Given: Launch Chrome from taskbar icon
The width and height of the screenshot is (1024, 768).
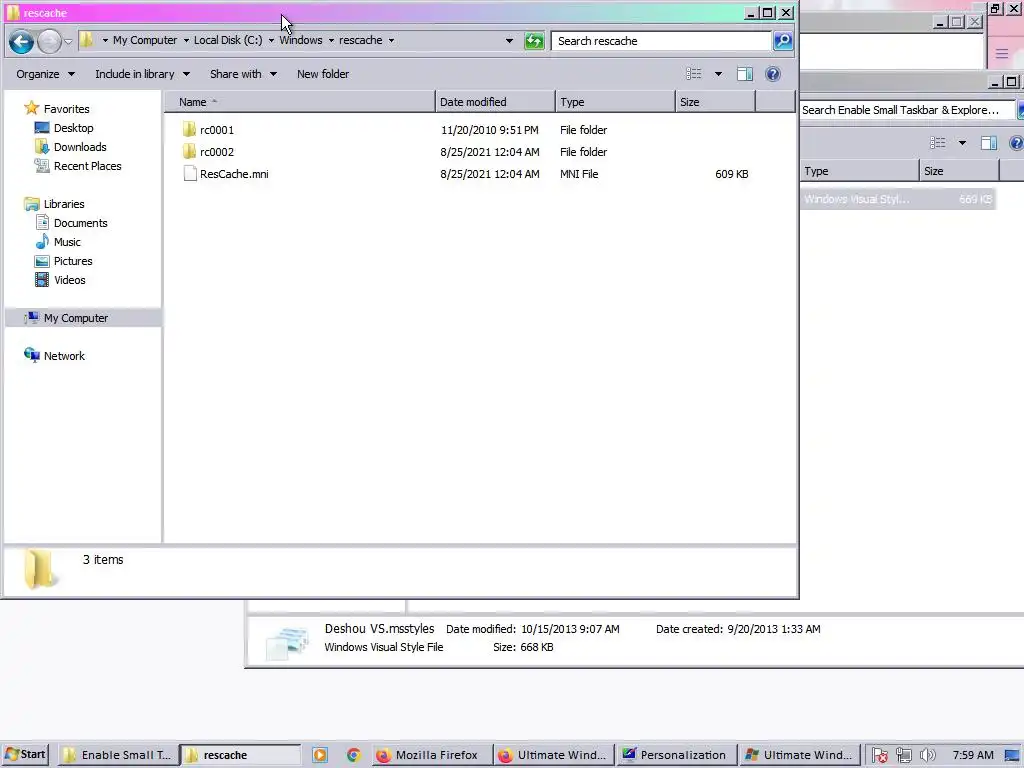Looking at the screenshot, I should [353, 755].
